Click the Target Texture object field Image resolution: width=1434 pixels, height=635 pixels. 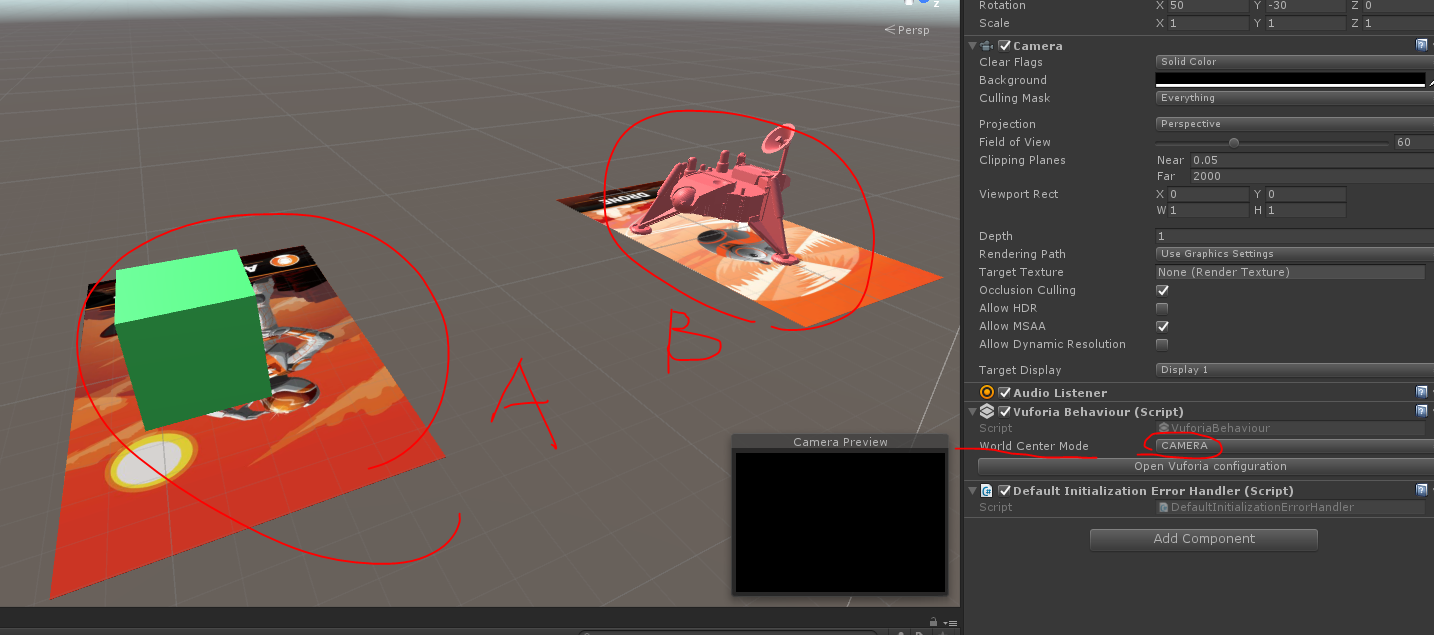coord(1290,272)
